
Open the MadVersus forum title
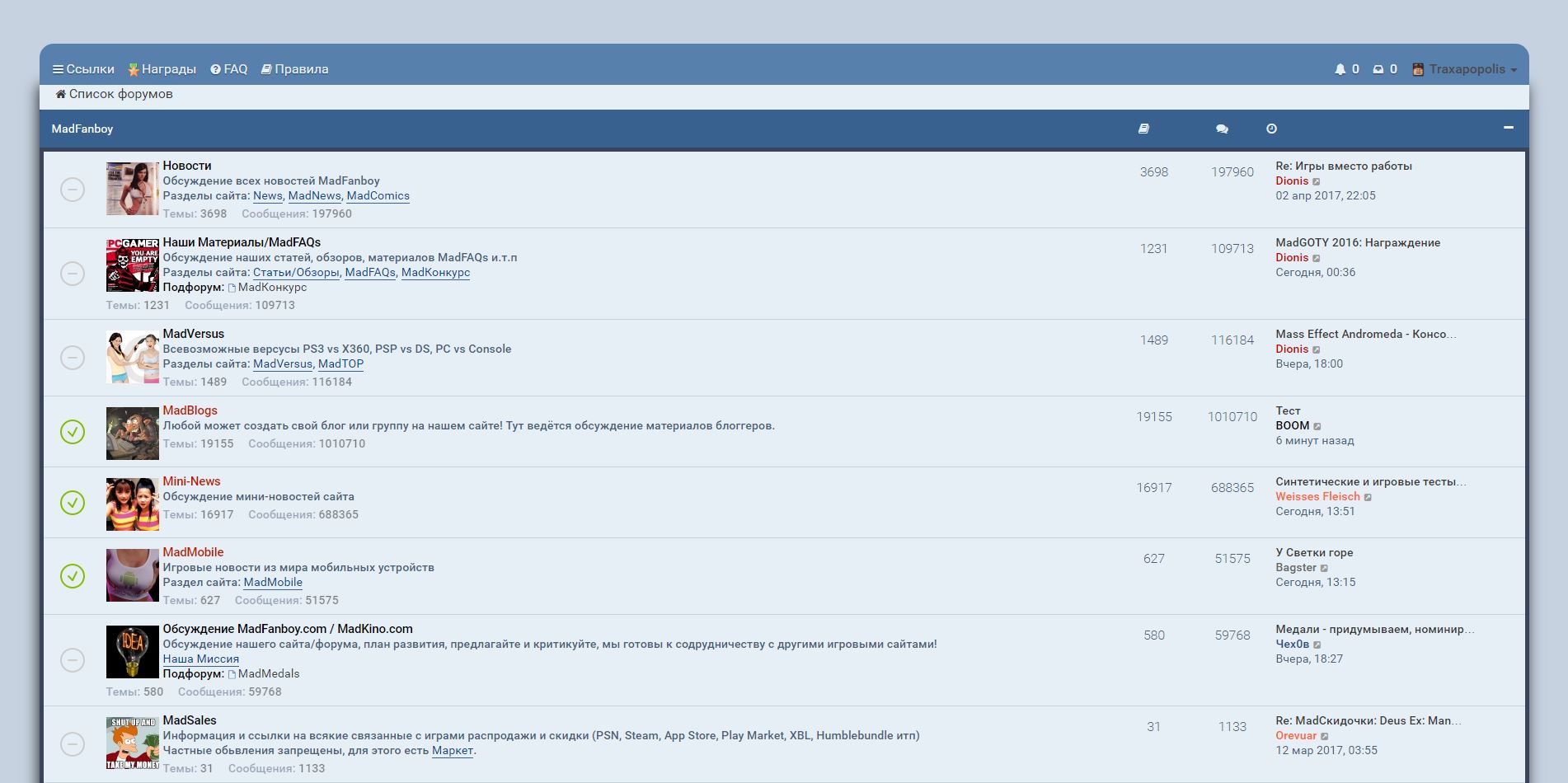[x=194, y=334]
